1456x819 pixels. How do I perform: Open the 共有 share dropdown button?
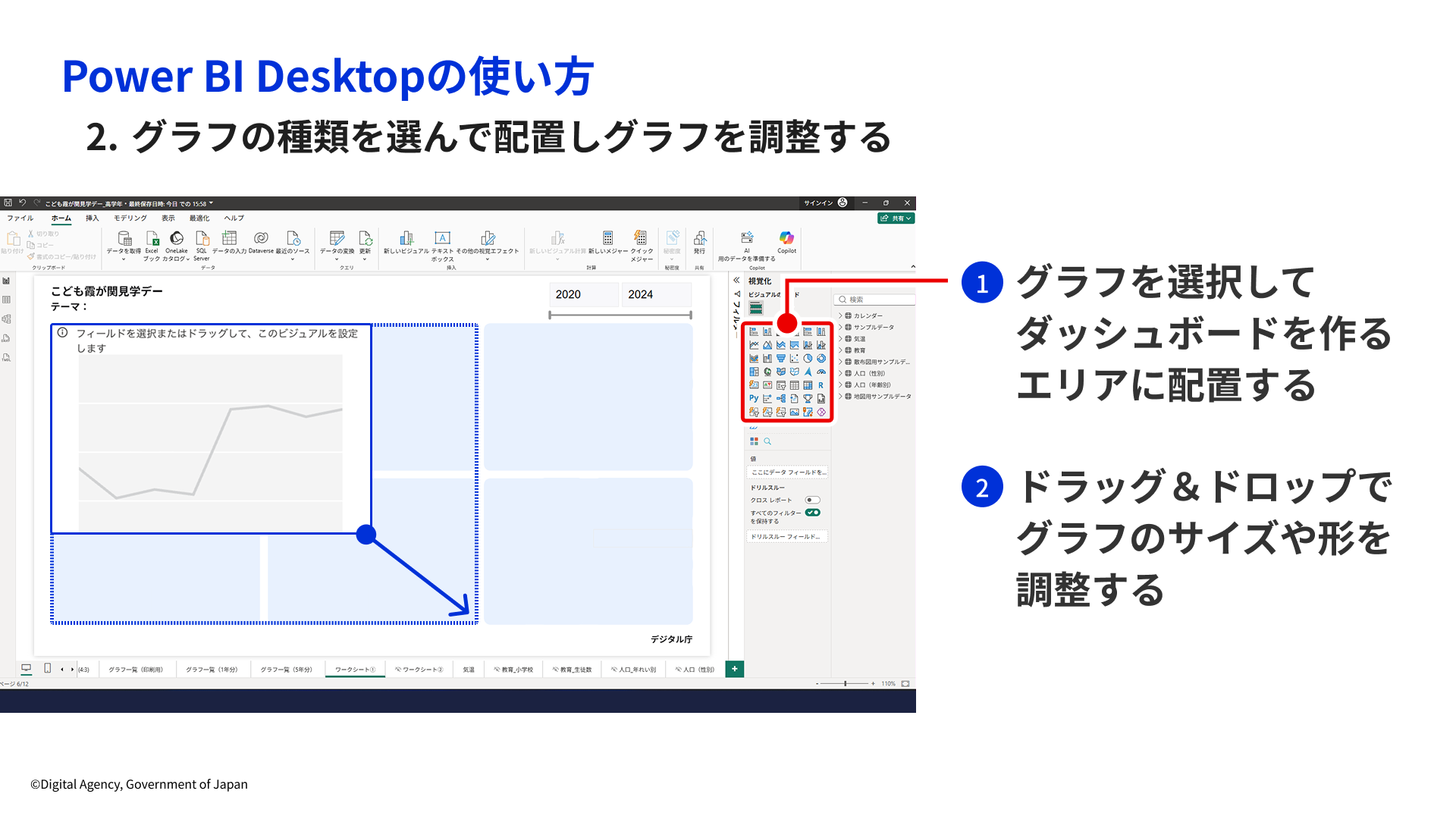(x=896, y=218)
